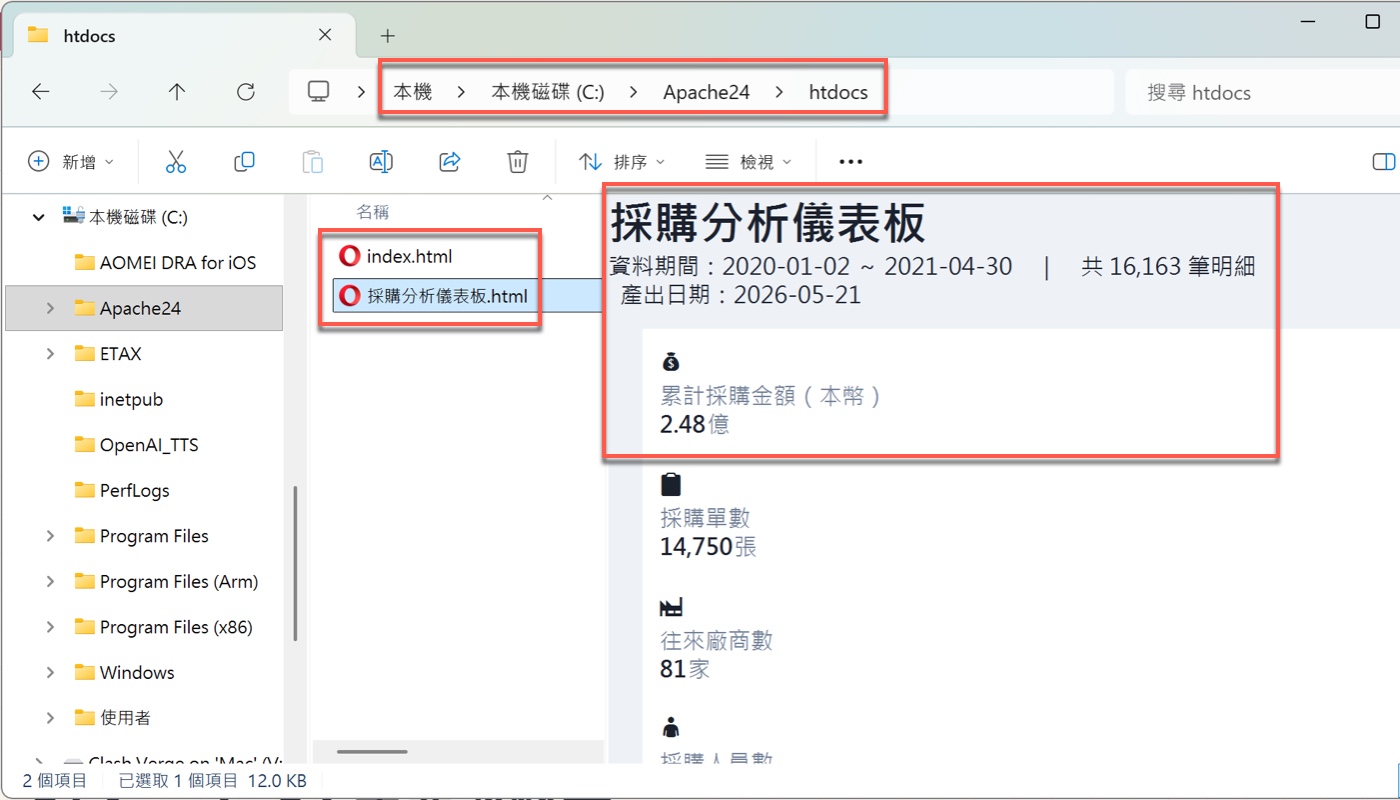The height and width of the screenshot is (800, 1400).
Task: Click the Cut scissors icon
Action: pos(176,161)
